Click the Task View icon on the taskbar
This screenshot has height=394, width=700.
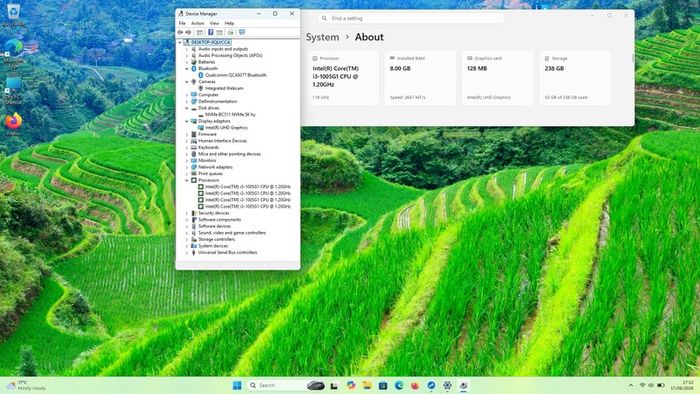pos(334,386)
